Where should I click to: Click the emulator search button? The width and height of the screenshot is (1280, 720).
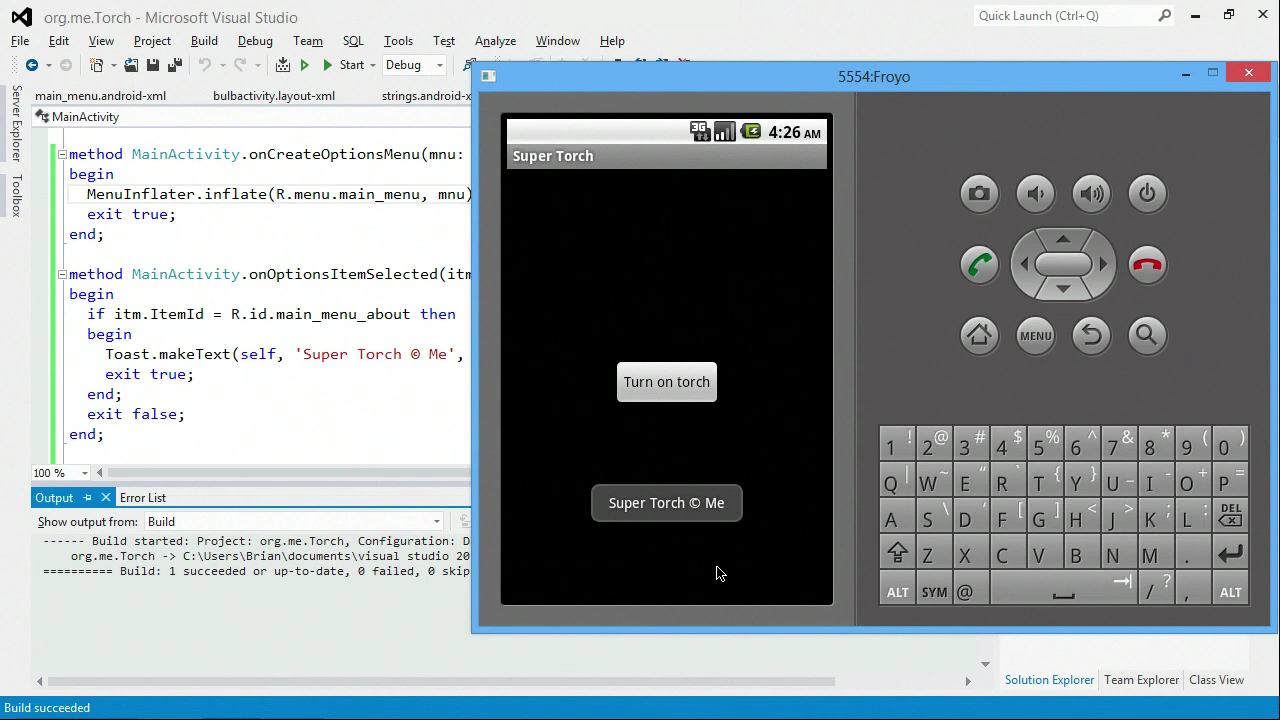[x=1147, y=336]
